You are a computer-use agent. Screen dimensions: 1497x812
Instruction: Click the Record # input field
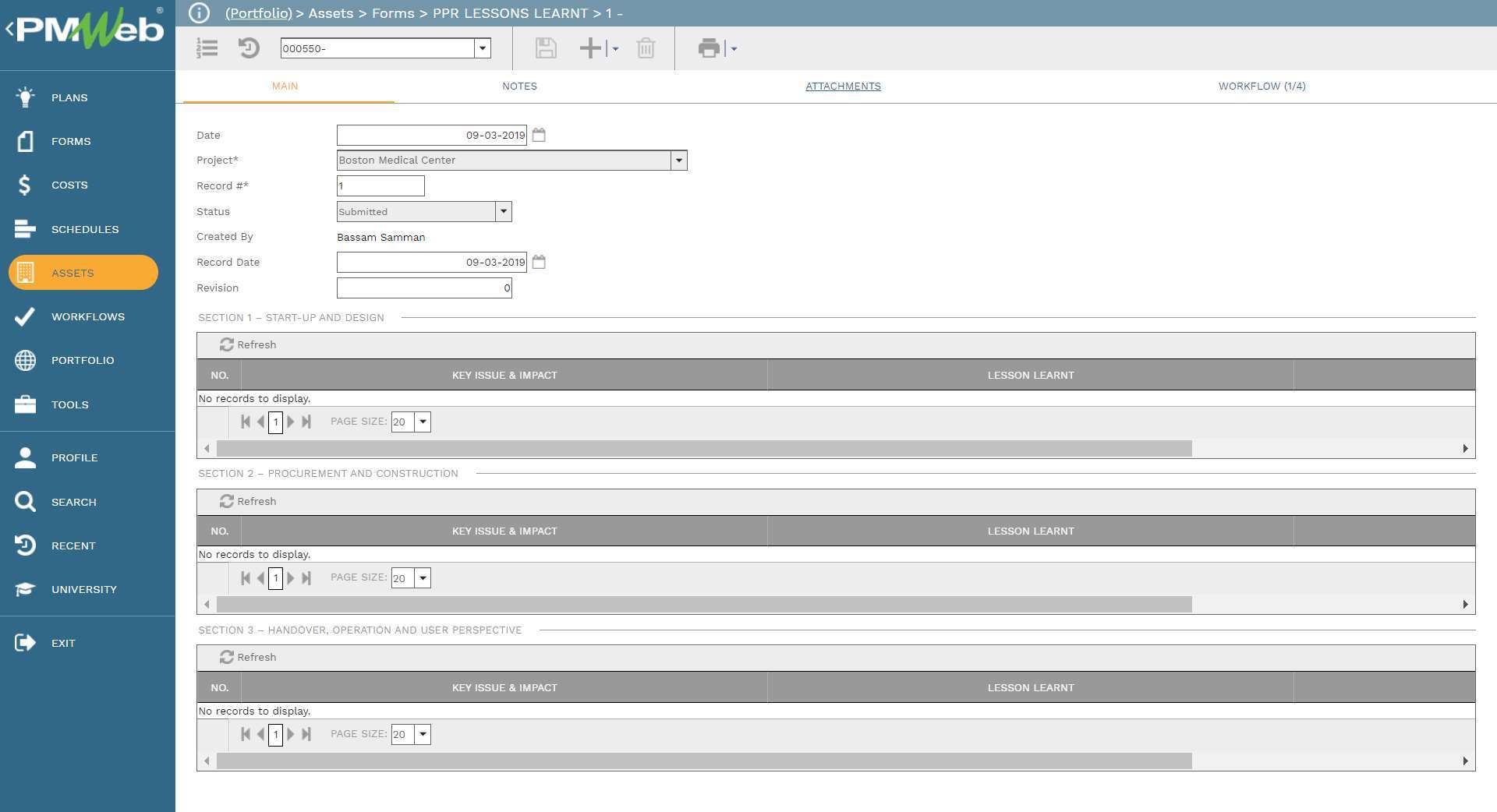coord(380,185)
